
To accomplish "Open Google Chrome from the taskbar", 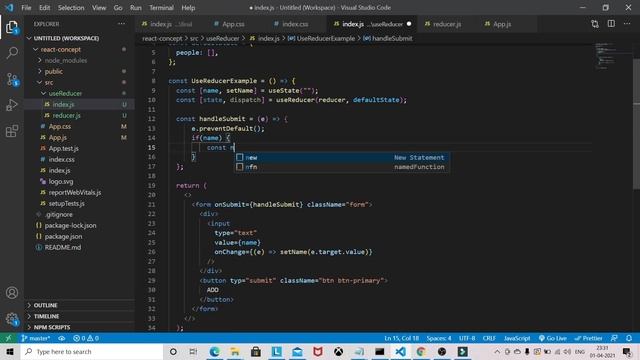I will [421, 351].
